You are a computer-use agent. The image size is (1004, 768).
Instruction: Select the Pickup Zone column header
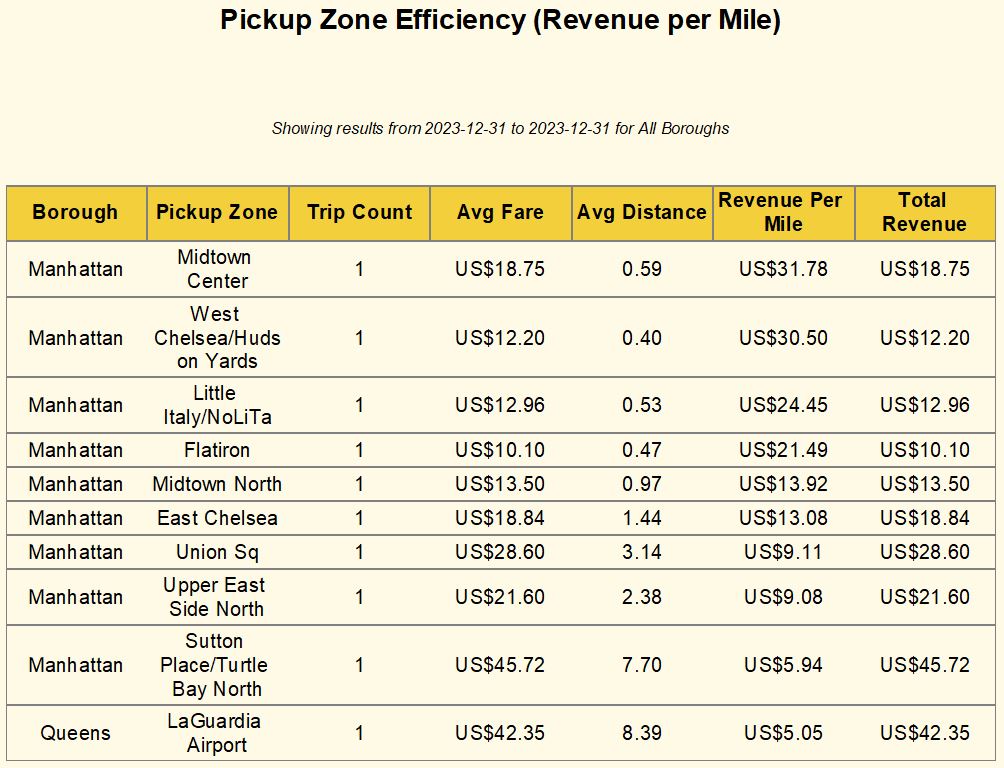click(217, 212)
